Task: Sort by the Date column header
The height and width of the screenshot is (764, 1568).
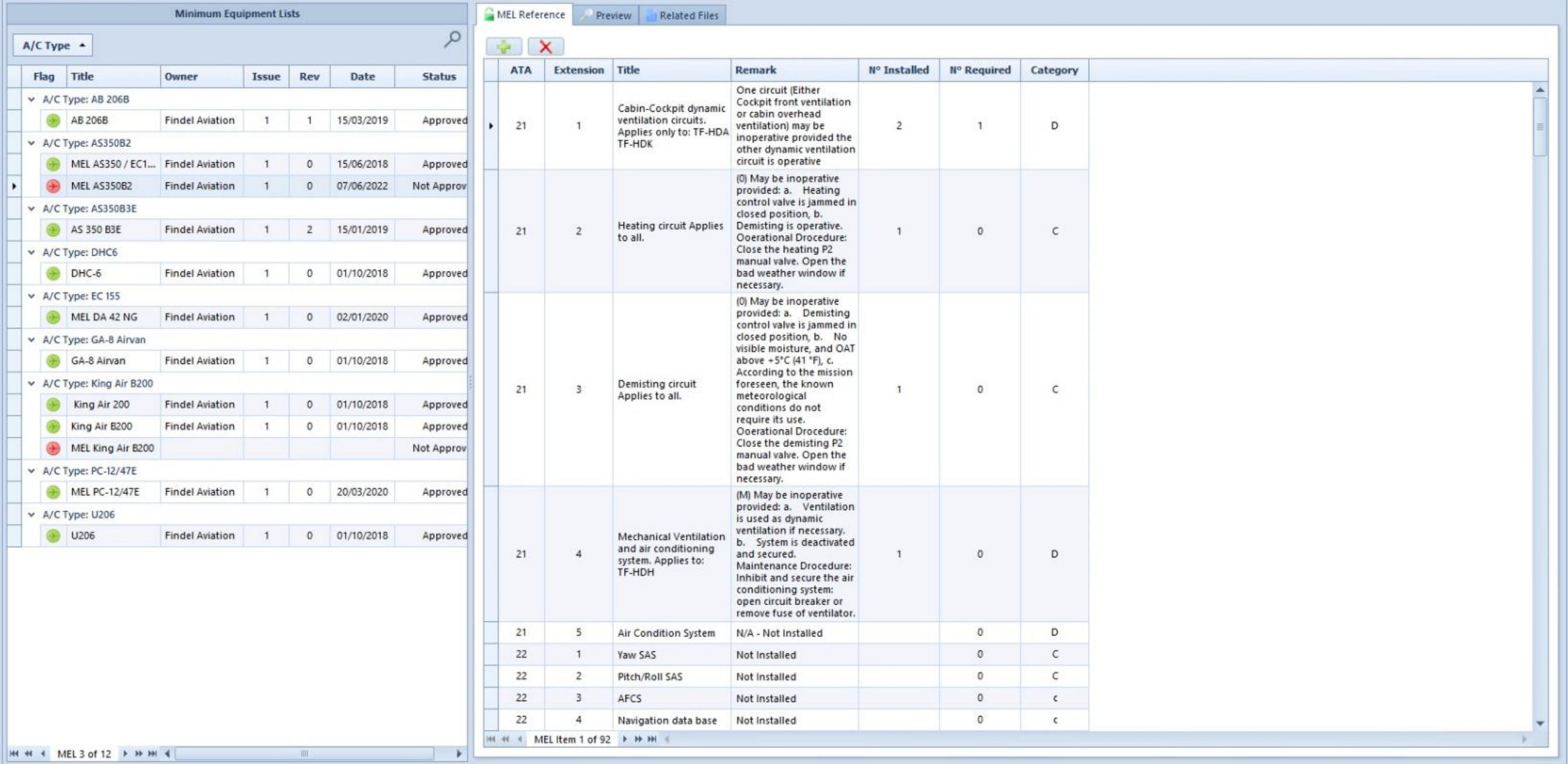Action: 362,77
